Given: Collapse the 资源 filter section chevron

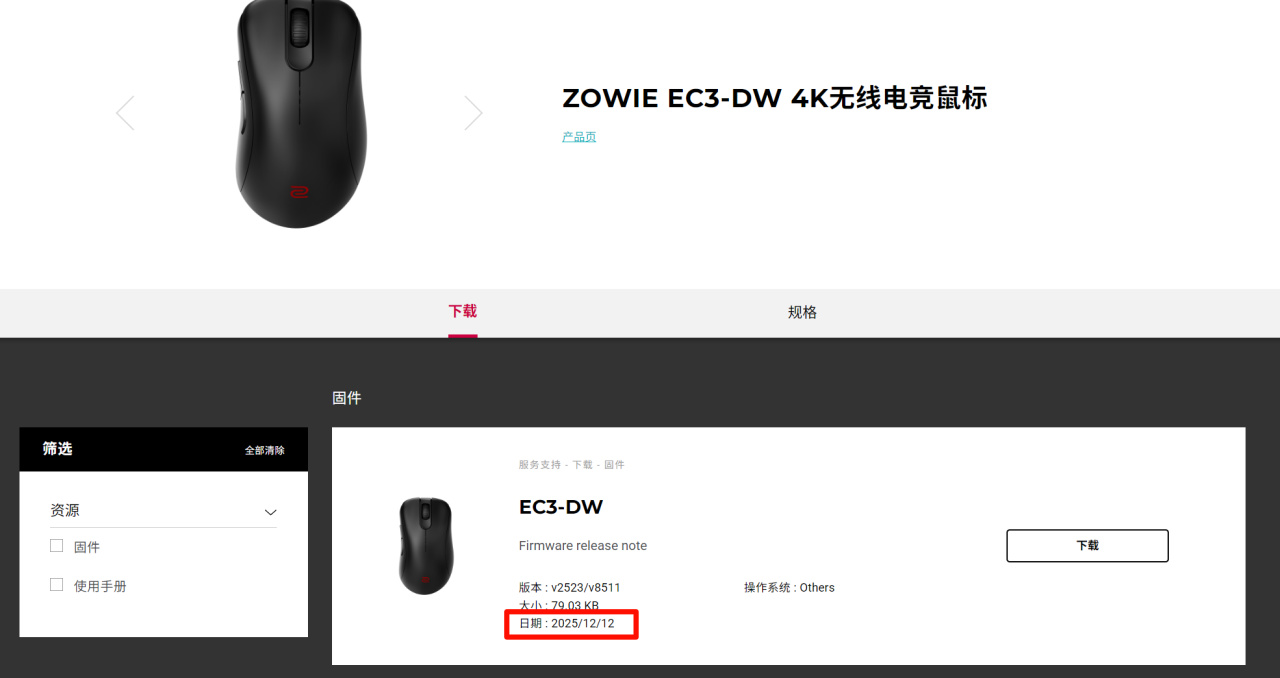Looking at the screenshot, I should (x=270, y=512).
